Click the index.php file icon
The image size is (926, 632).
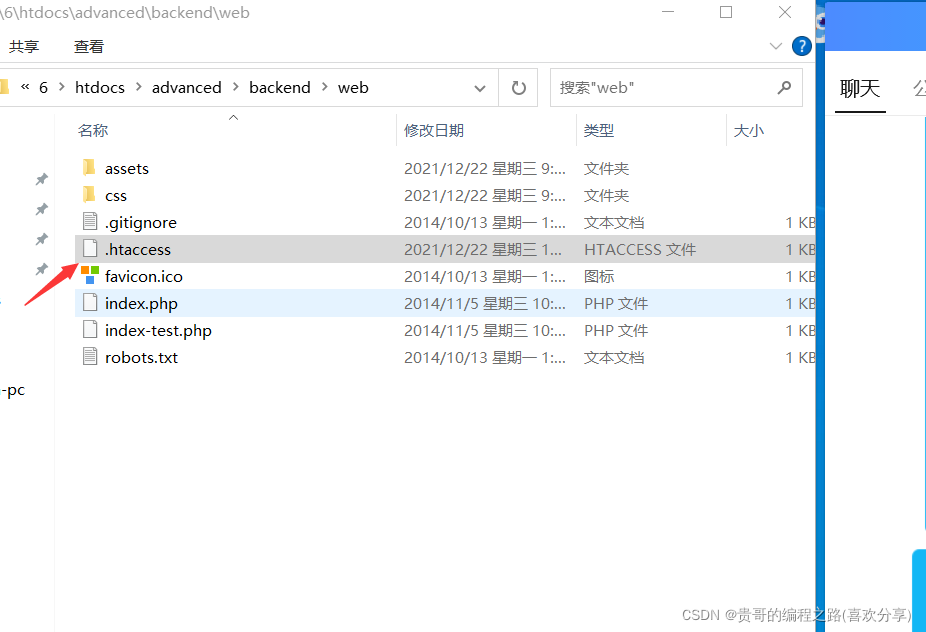(90, 302)
